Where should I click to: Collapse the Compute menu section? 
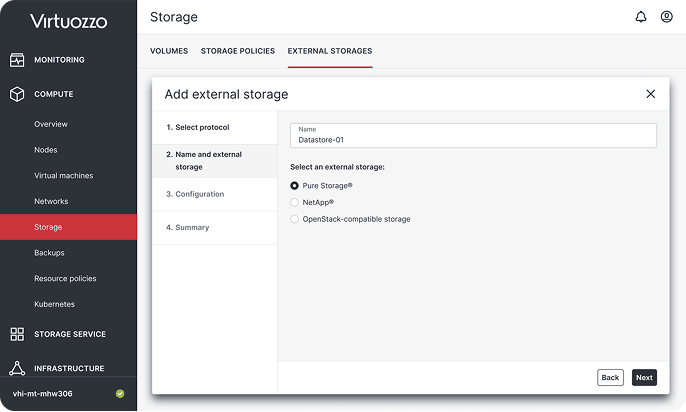(x=54, y=94)
